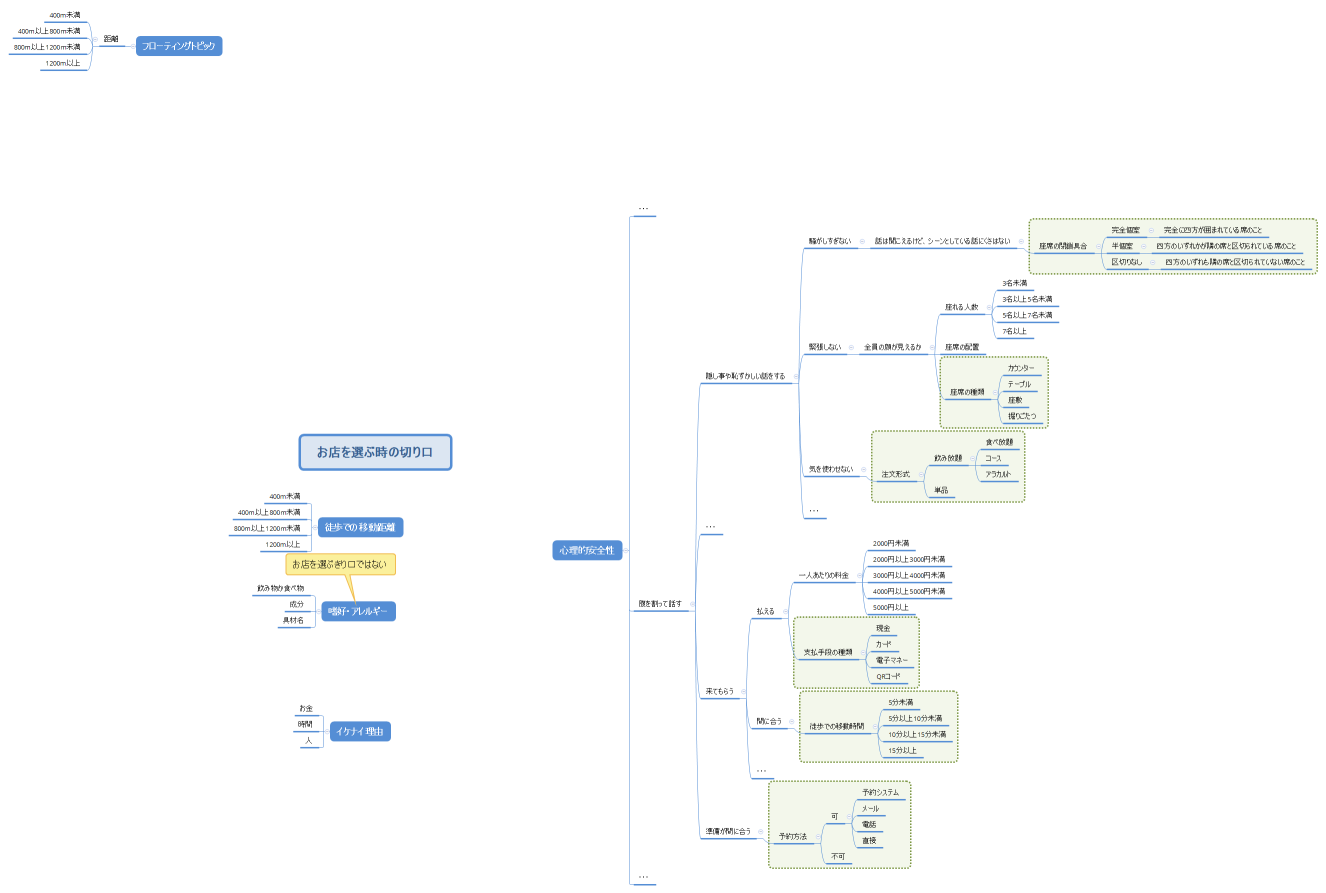Select the central topic お店を選ぶ時の切り口
Viewport: 1326px width, 893px height.
click(x=375, y=452)
